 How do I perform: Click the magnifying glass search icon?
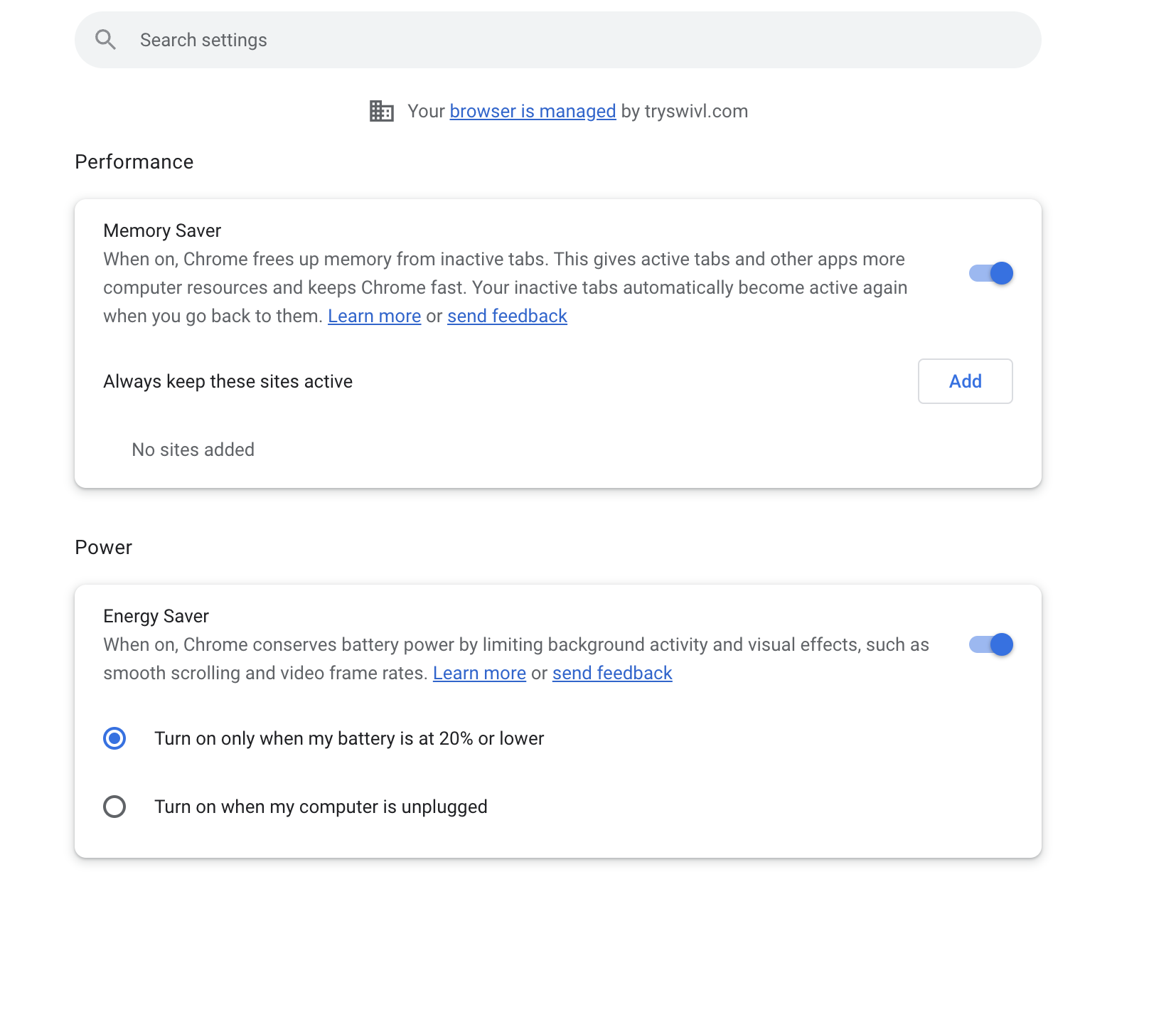click(x=105, y=40)
